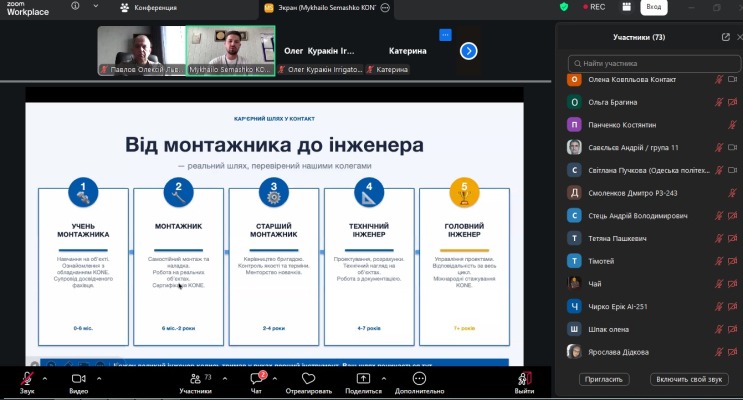743x400 pixels.
Task: Click camera-off icon for Ольга Брагина
Action: [x=733, y=102]
